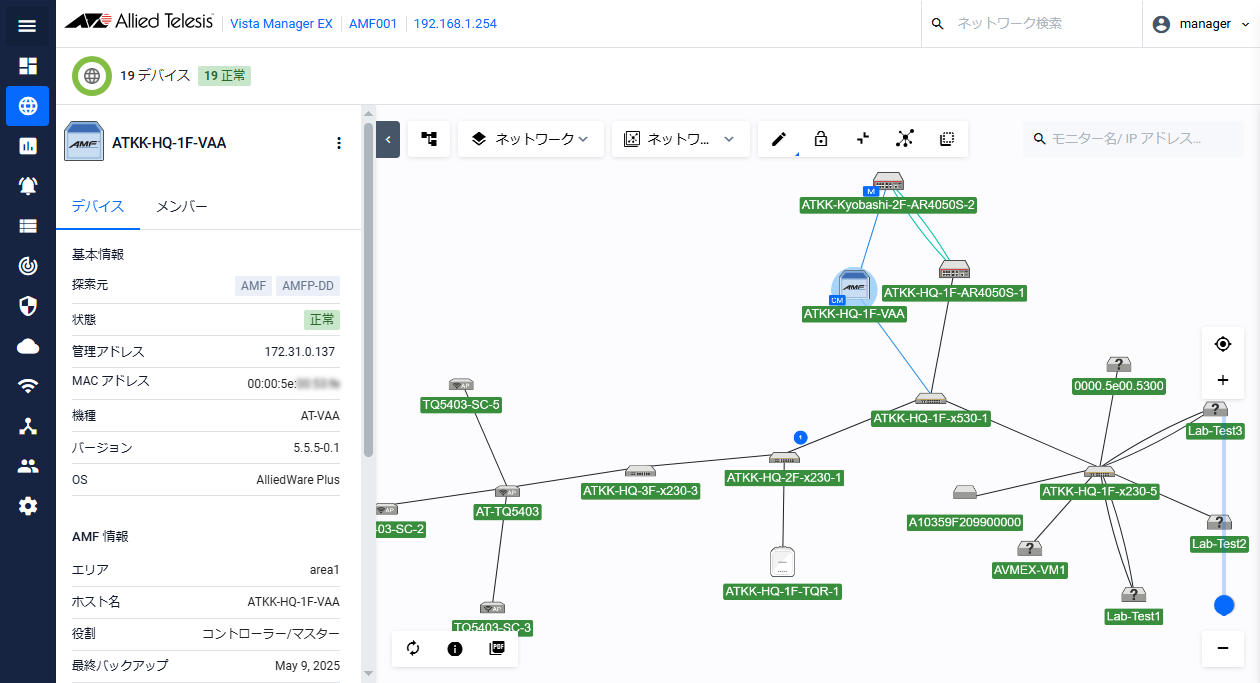
Task: Select the unknown 0000.5e00.5300 node
Action: coord(1119,365)
